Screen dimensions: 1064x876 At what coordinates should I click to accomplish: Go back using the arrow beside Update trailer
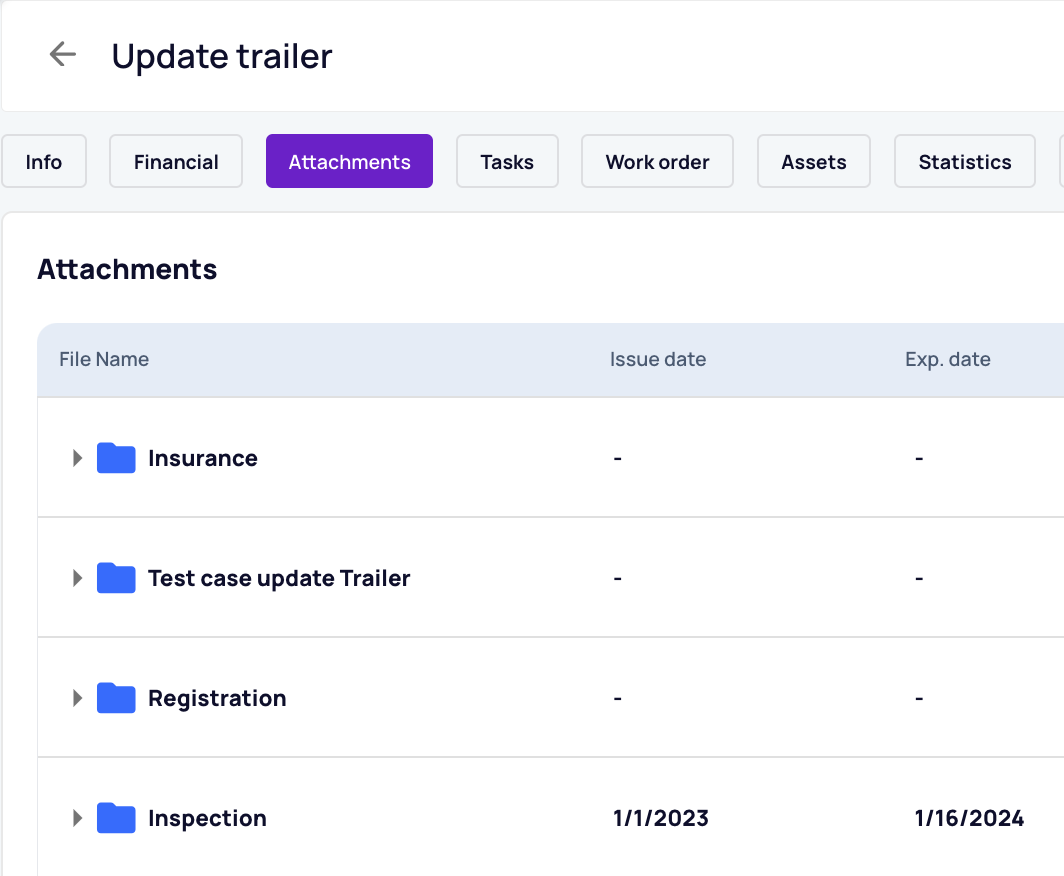[63, 54]
